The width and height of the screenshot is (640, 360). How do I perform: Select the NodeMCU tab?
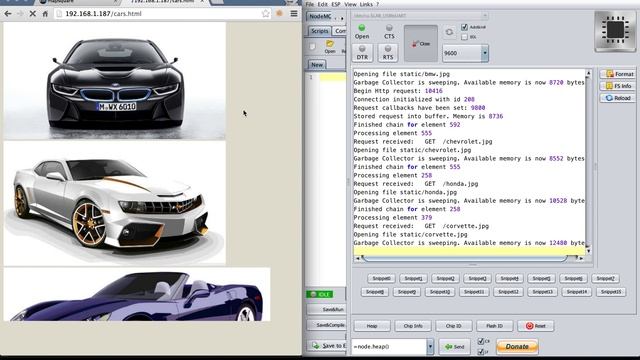coord(320,16)
